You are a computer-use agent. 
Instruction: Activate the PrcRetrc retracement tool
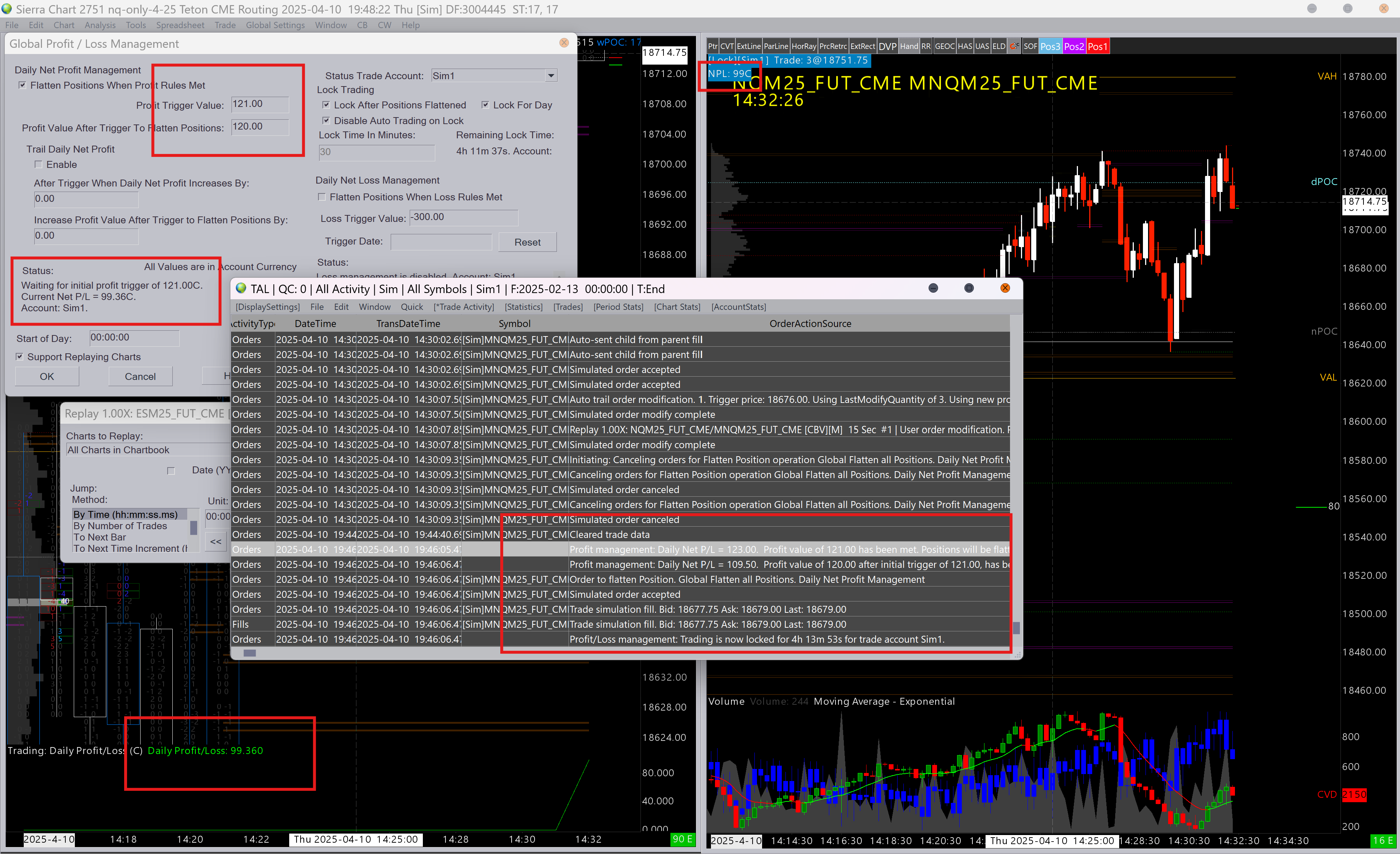click(x=833, y=47)
